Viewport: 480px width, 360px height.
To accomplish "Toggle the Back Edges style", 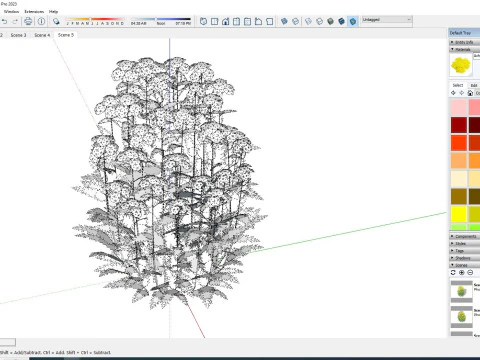I will pyautogui.click(x=295, y=22).
